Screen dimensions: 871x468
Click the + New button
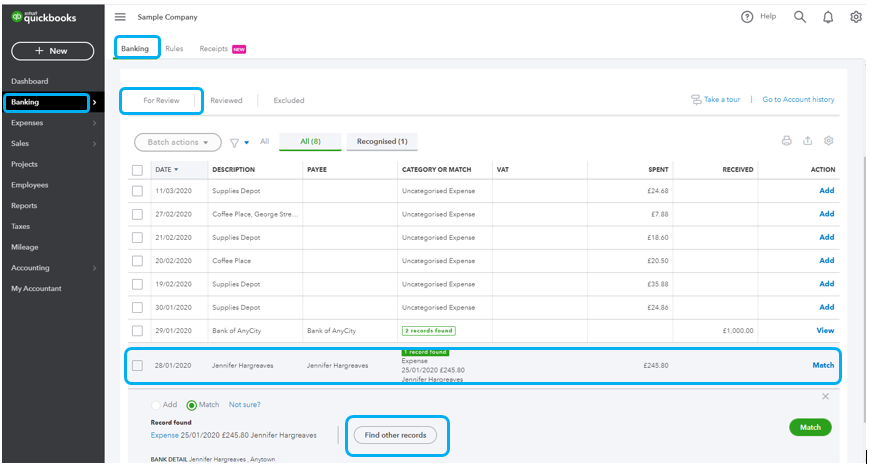[x=53, y=51]
